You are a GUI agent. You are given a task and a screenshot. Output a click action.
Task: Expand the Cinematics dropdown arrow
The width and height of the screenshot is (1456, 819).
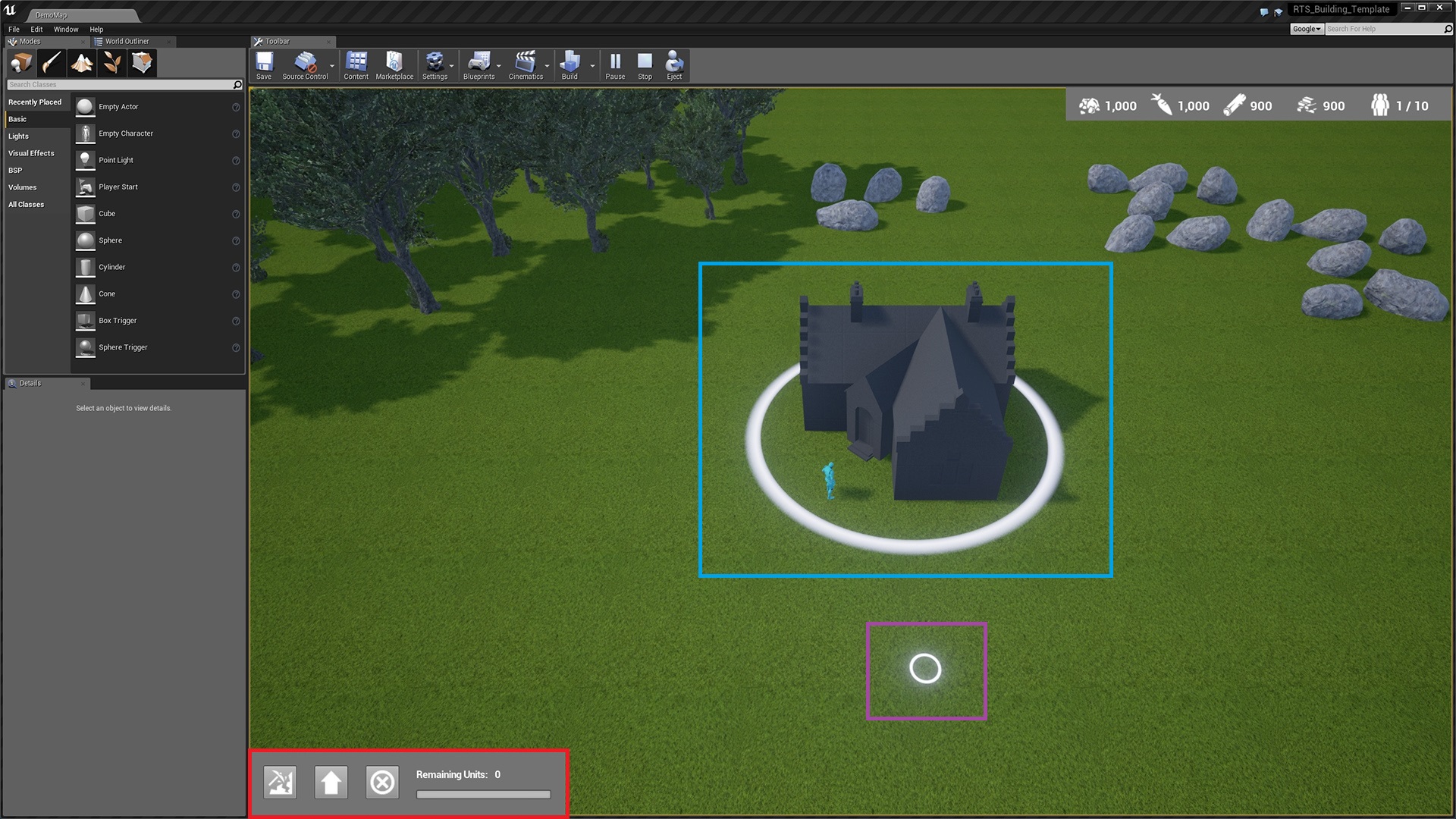[548, 66]
